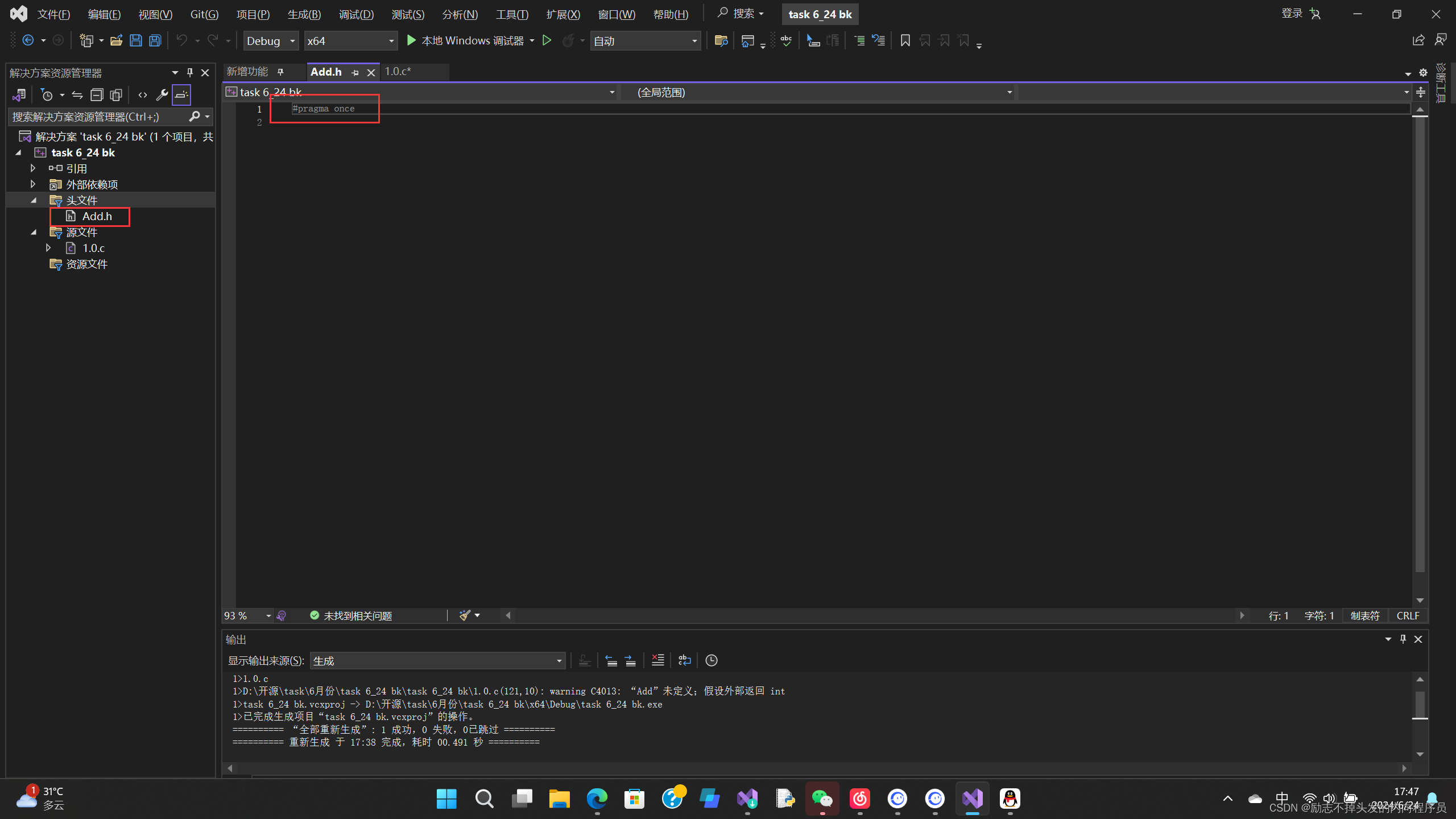The height and width of the screenshot is (819, 1456).
Task: Click 未找到相关问题 status indicator
Action: pyautogui.click(x=351, y=616)
